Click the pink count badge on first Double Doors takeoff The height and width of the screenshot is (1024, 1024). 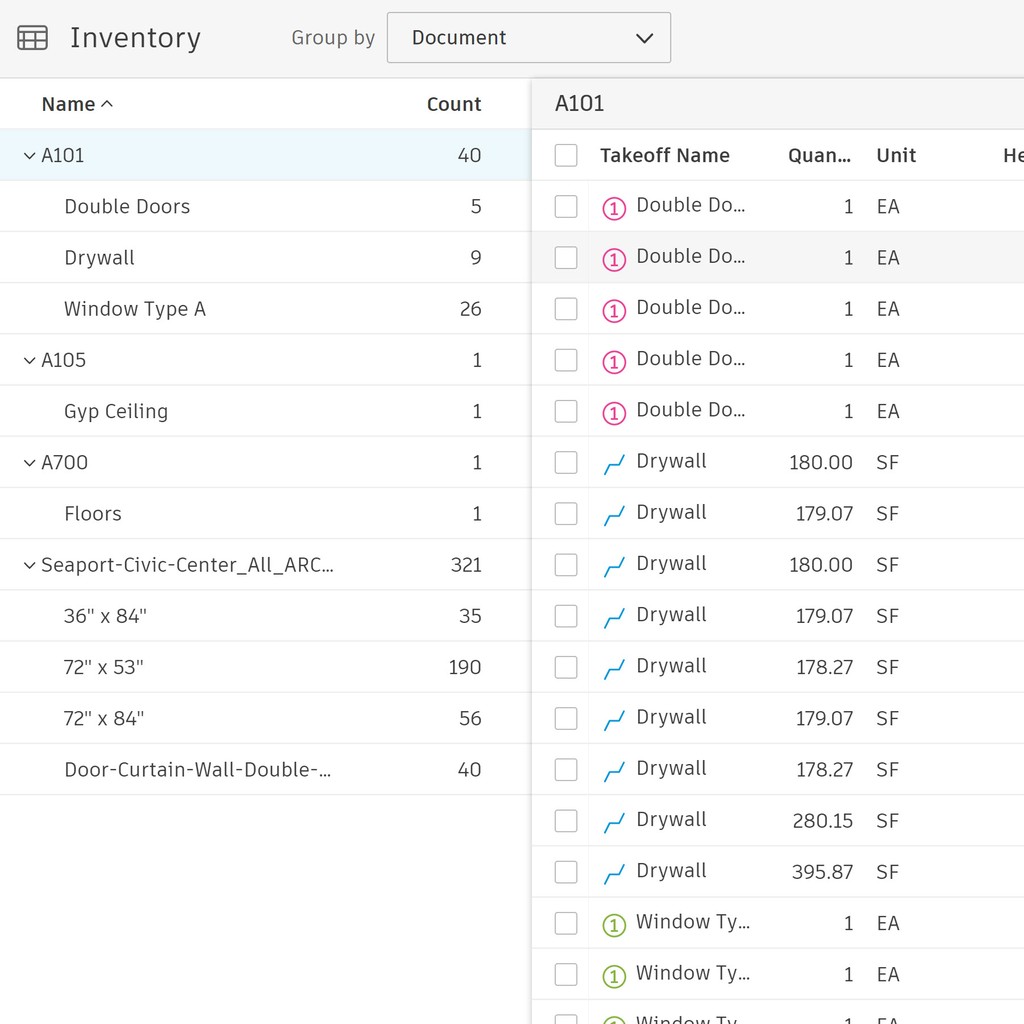point(613,205)
